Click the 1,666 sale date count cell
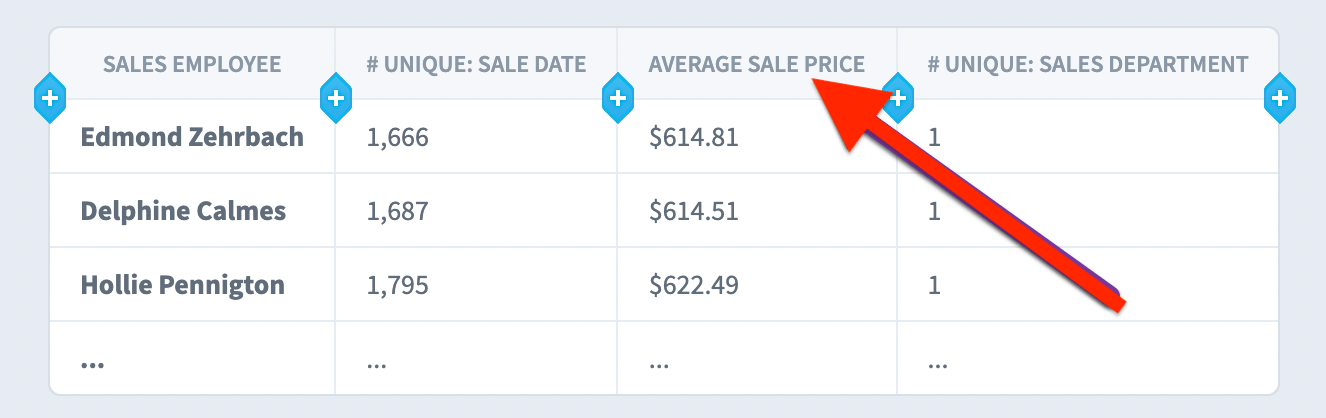This screenshot has width=1326, height=418. [x=398, y=137]
